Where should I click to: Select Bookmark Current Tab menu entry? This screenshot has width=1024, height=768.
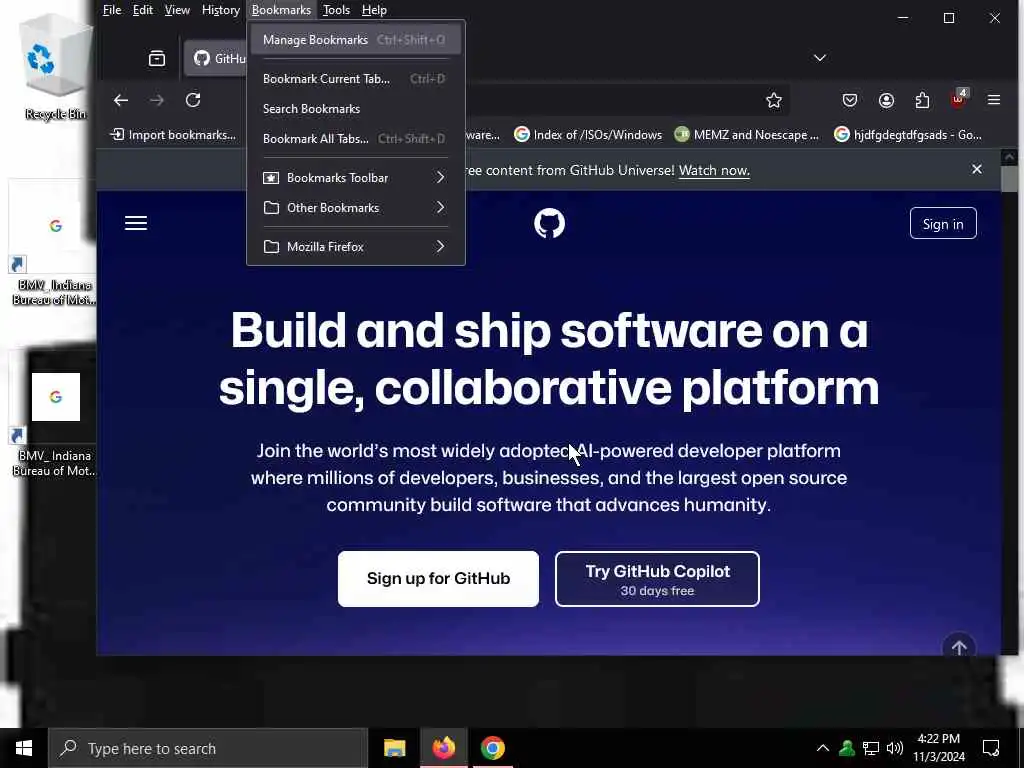point(355,78)
